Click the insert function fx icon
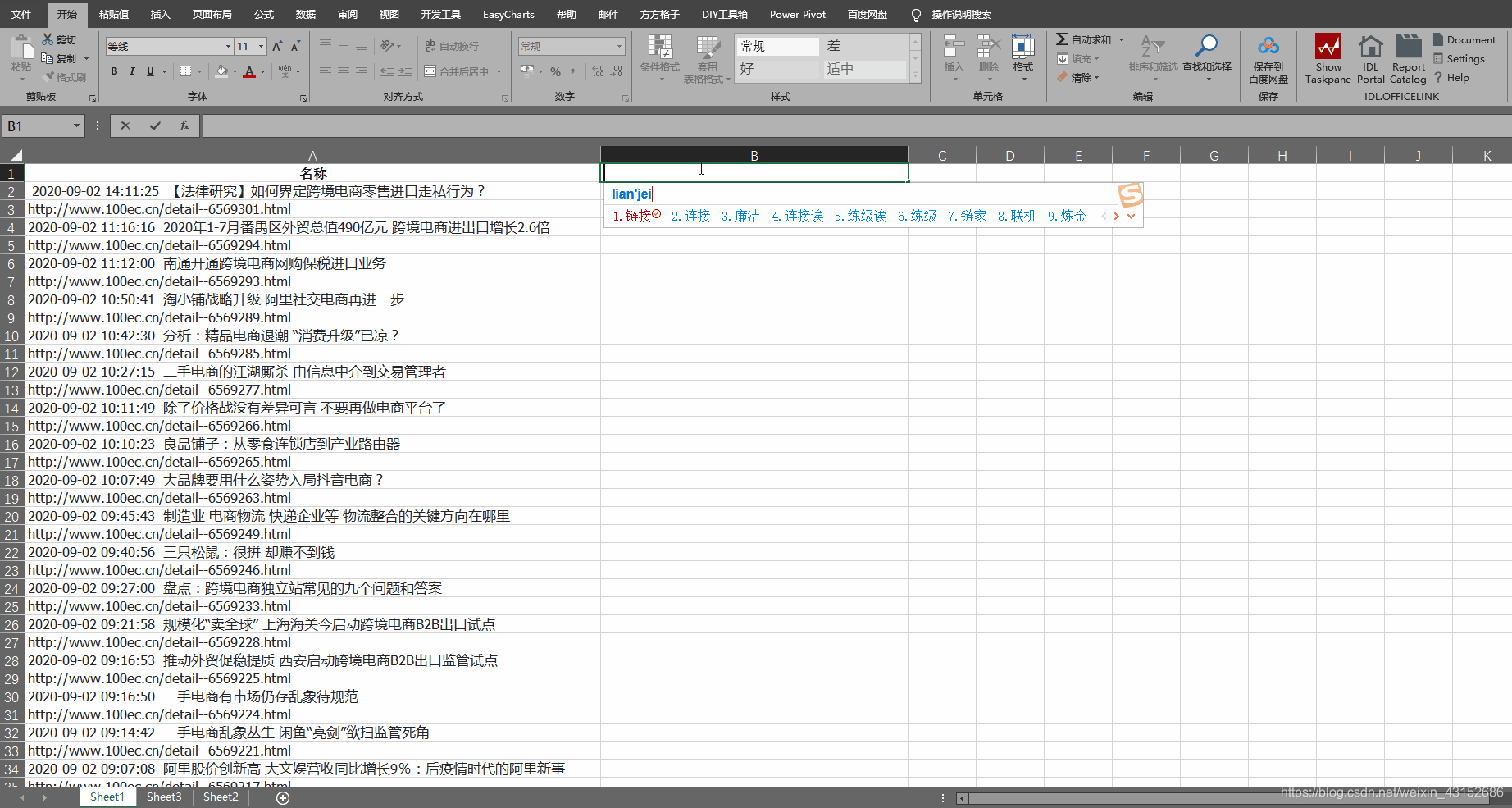This screenshot has width=1512, height=808. (184, 126)
